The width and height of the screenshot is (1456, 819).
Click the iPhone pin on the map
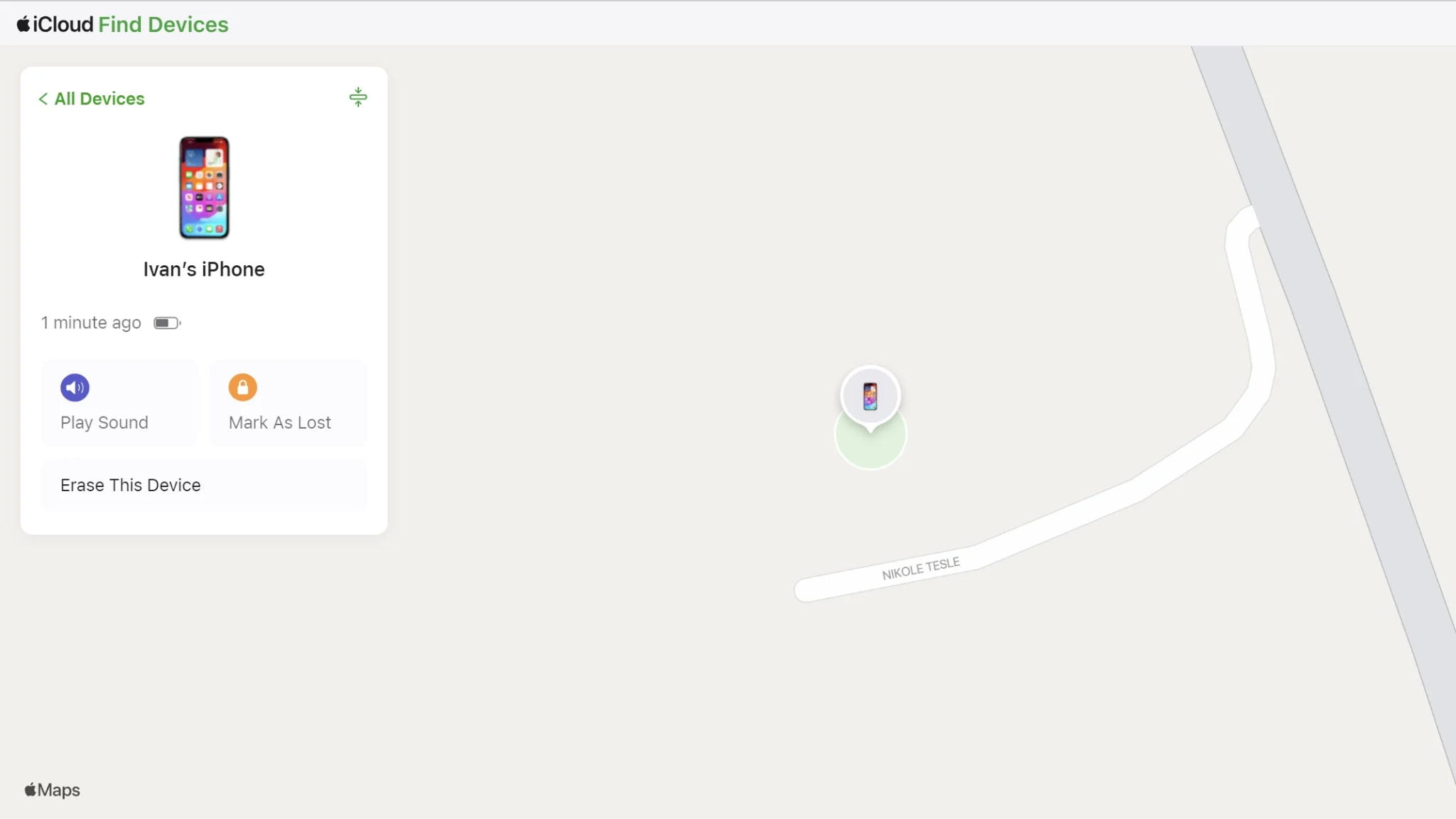[x=870, y=396]
